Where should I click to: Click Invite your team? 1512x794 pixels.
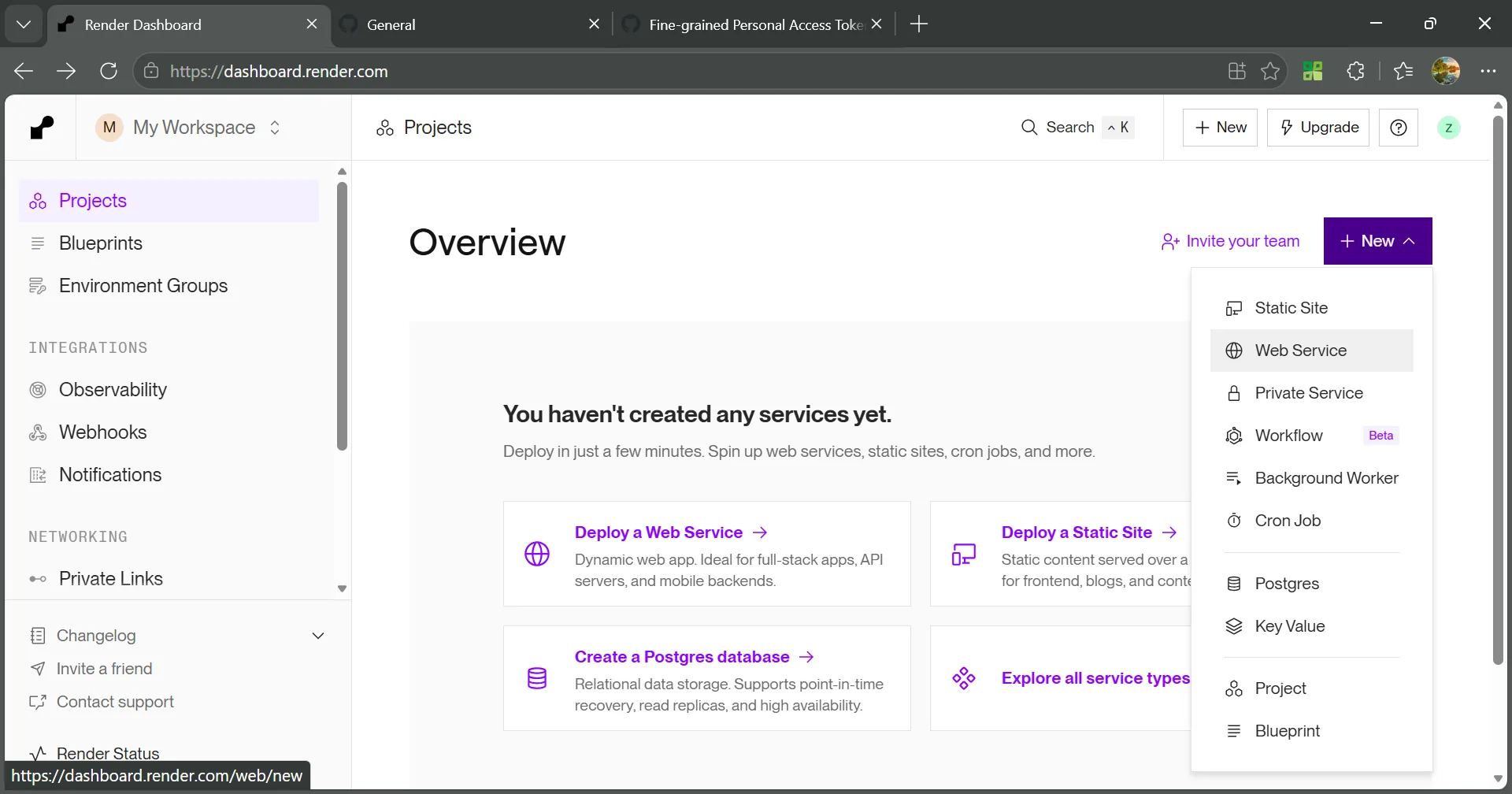pos(1230,241)
